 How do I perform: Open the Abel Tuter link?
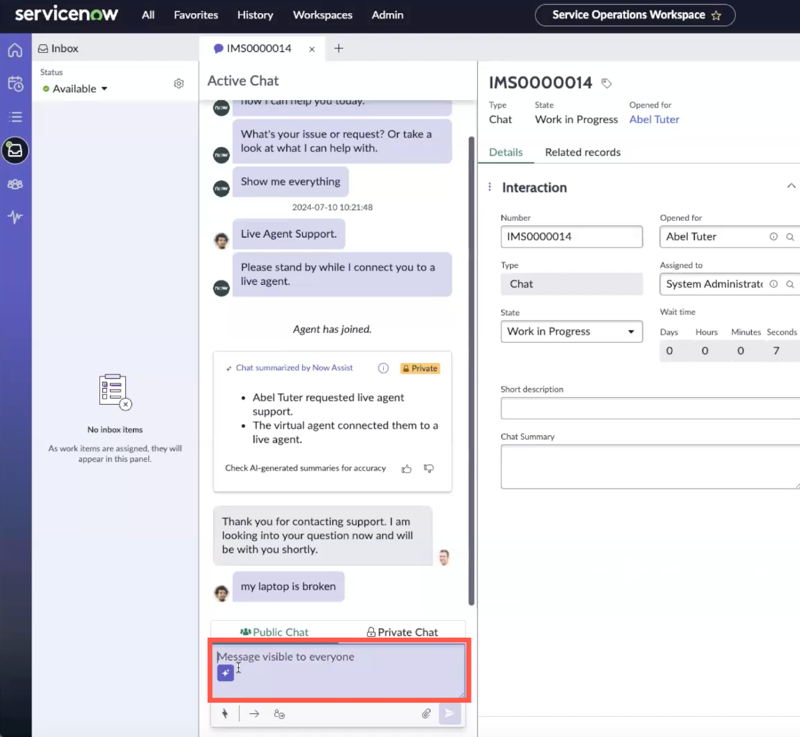654,119
